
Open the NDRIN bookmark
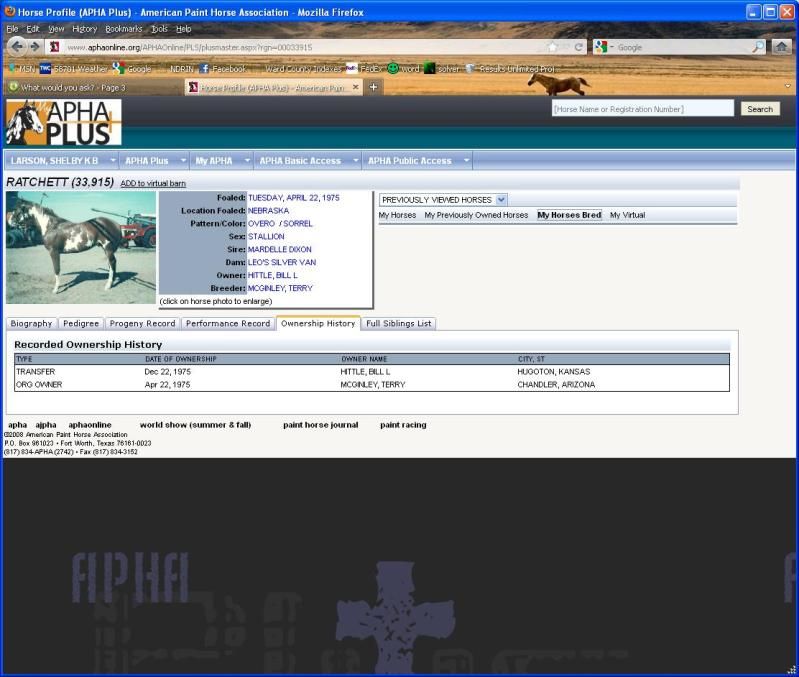tap(181, 68)
